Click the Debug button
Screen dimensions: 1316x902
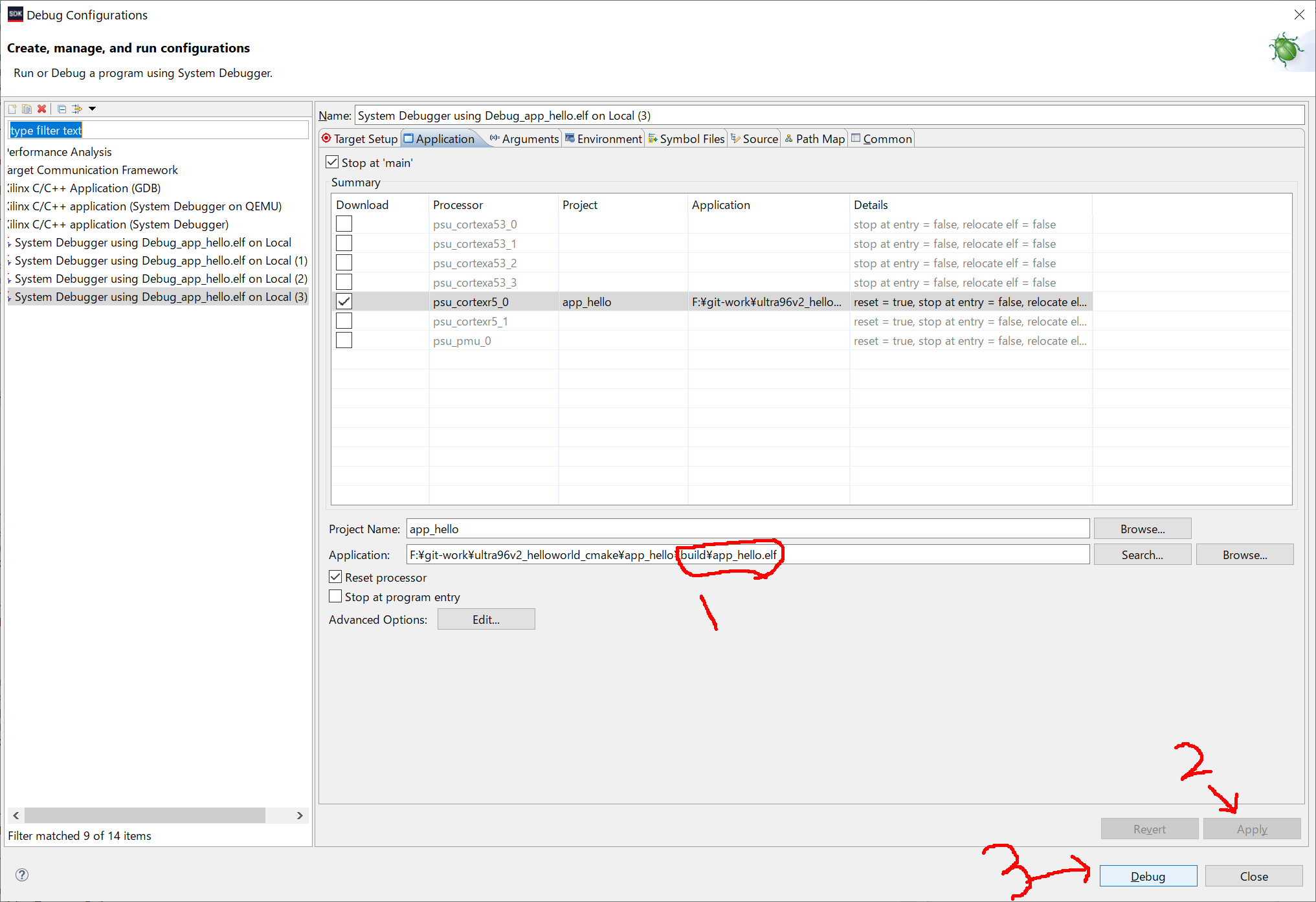pyautogui.click(x=1148, y=876)
